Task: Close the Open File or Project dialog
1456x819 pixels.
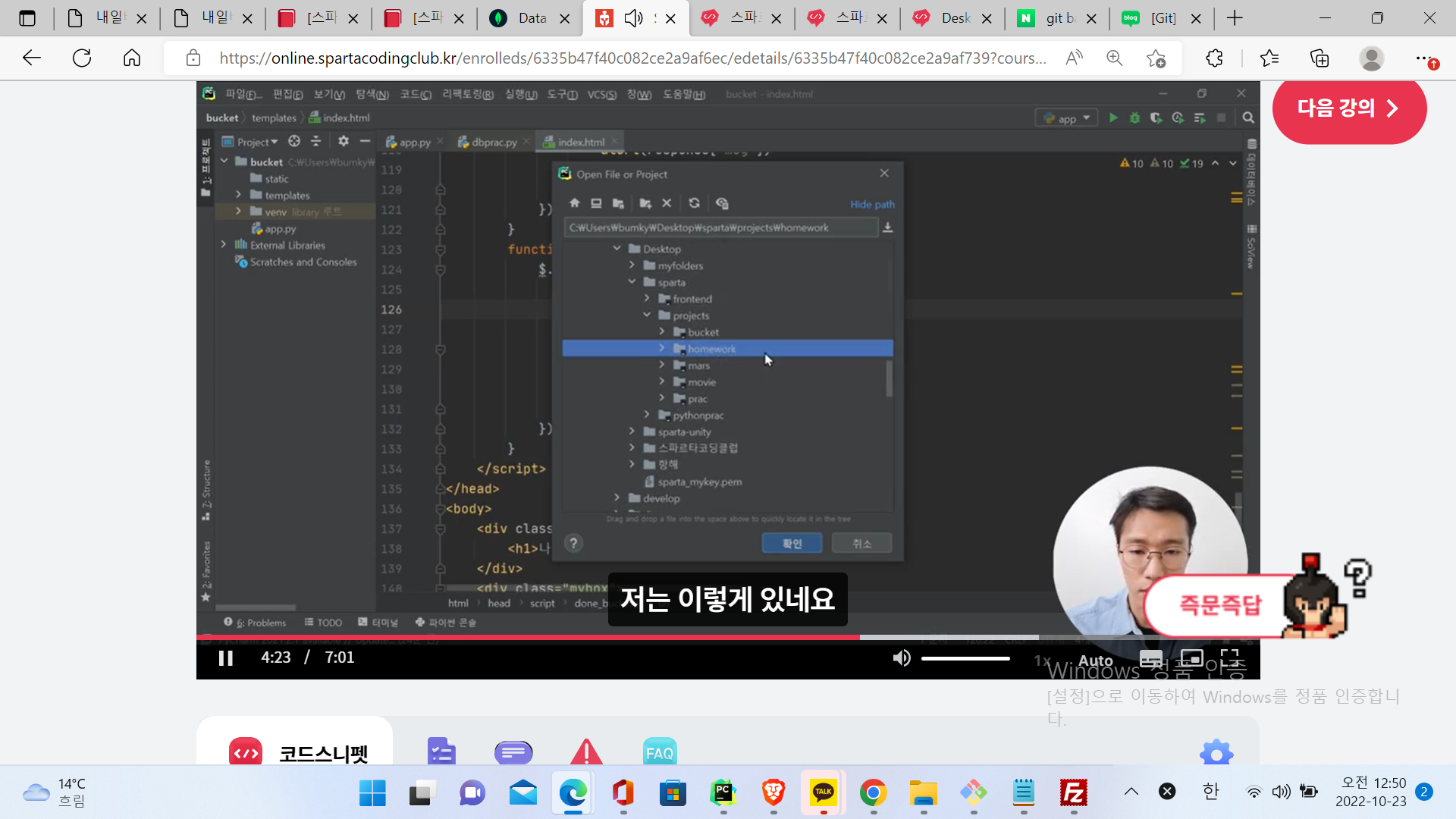Action: click(884, 174)
